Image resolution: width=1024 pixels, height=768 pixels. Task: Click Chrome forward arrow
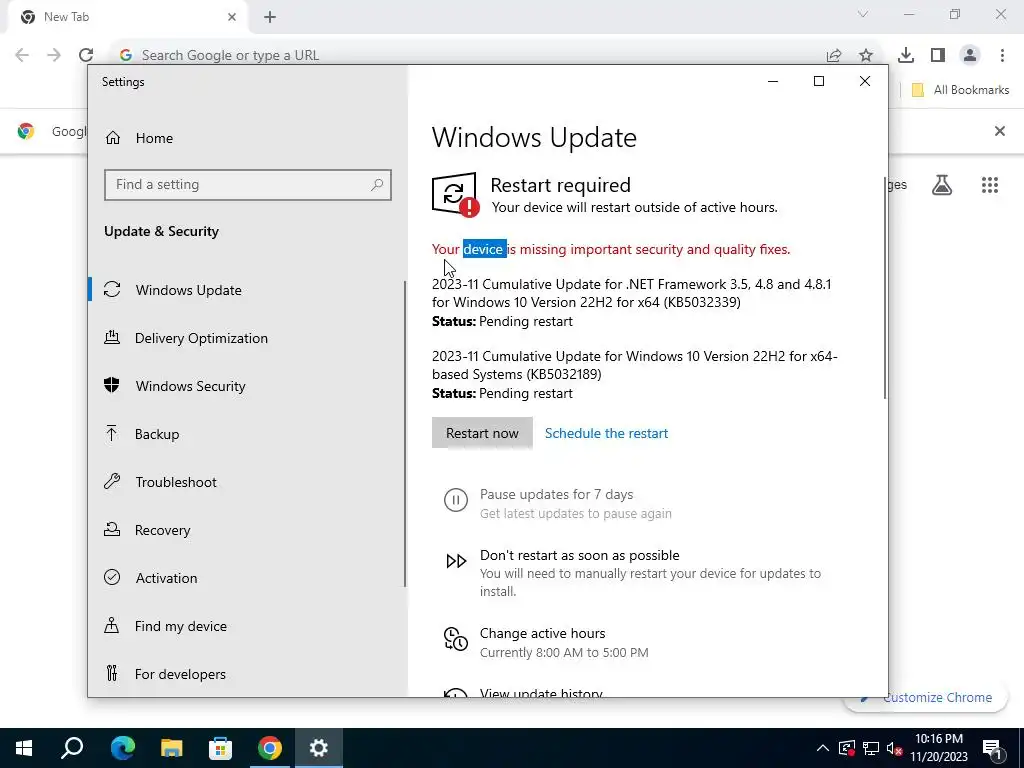(x=54, y=56)
